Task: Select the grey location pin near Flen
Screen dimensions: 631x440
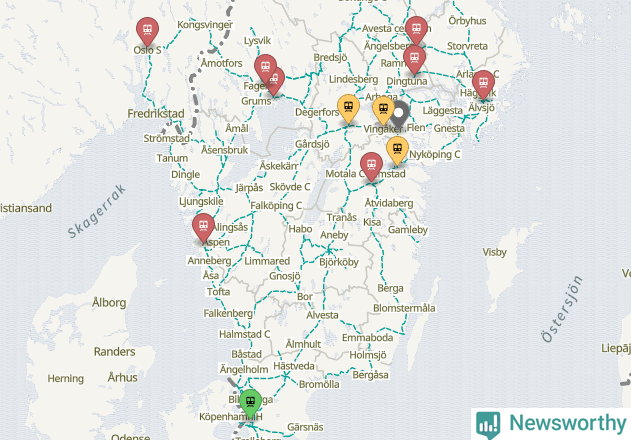Action: [x=398, y=114]
